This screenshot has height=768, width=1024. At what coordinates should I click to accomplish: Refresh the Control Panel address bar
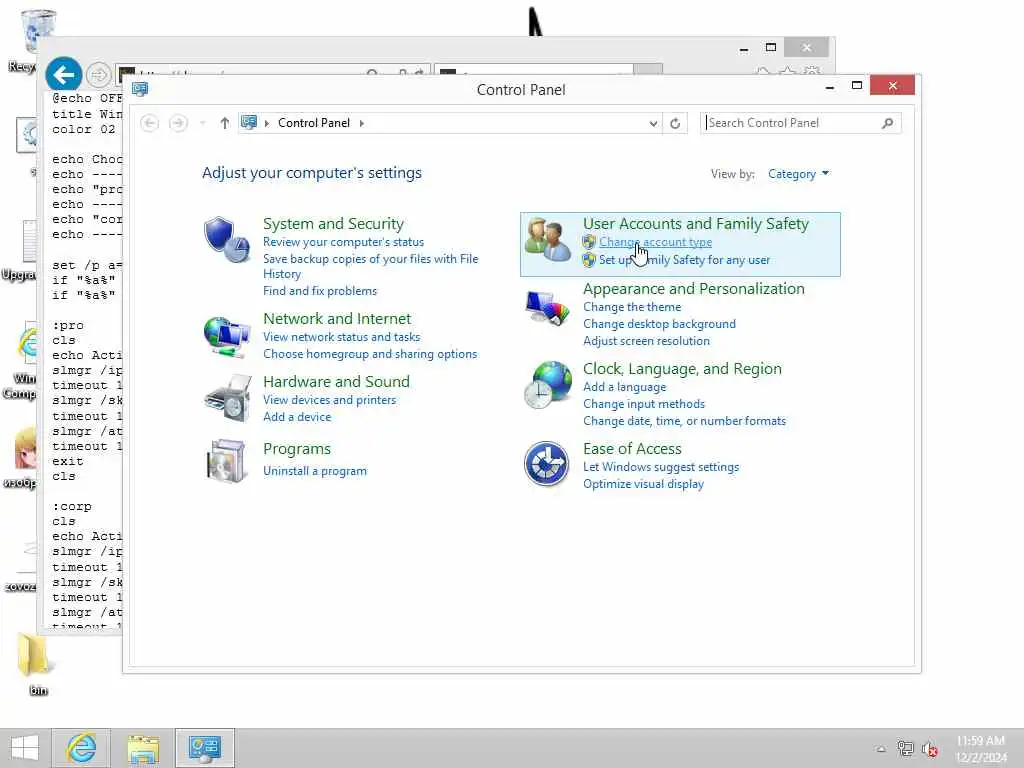675,123
